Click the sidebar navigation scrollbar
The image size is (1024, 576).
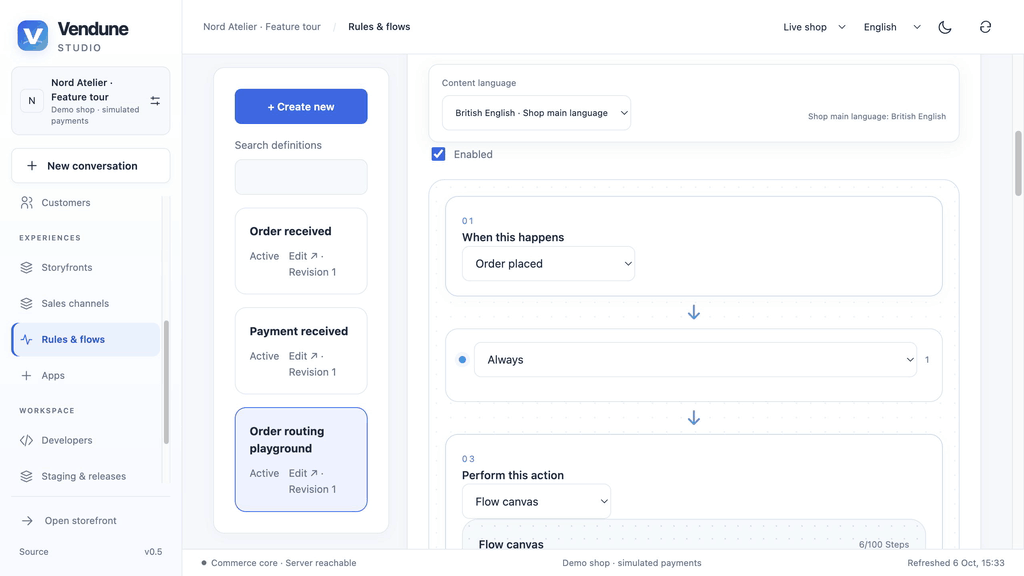tap(166, 382)
